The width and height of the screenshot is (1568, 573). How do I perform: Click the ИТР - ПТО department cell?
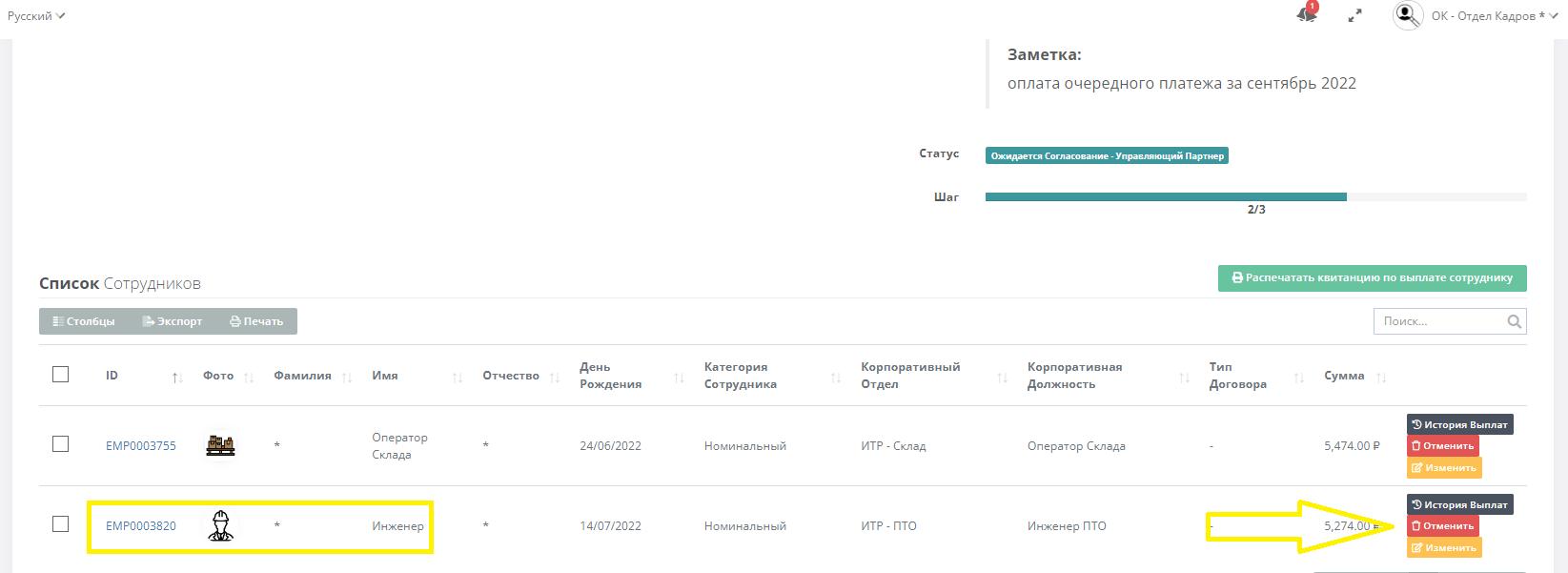click(888, 525)
